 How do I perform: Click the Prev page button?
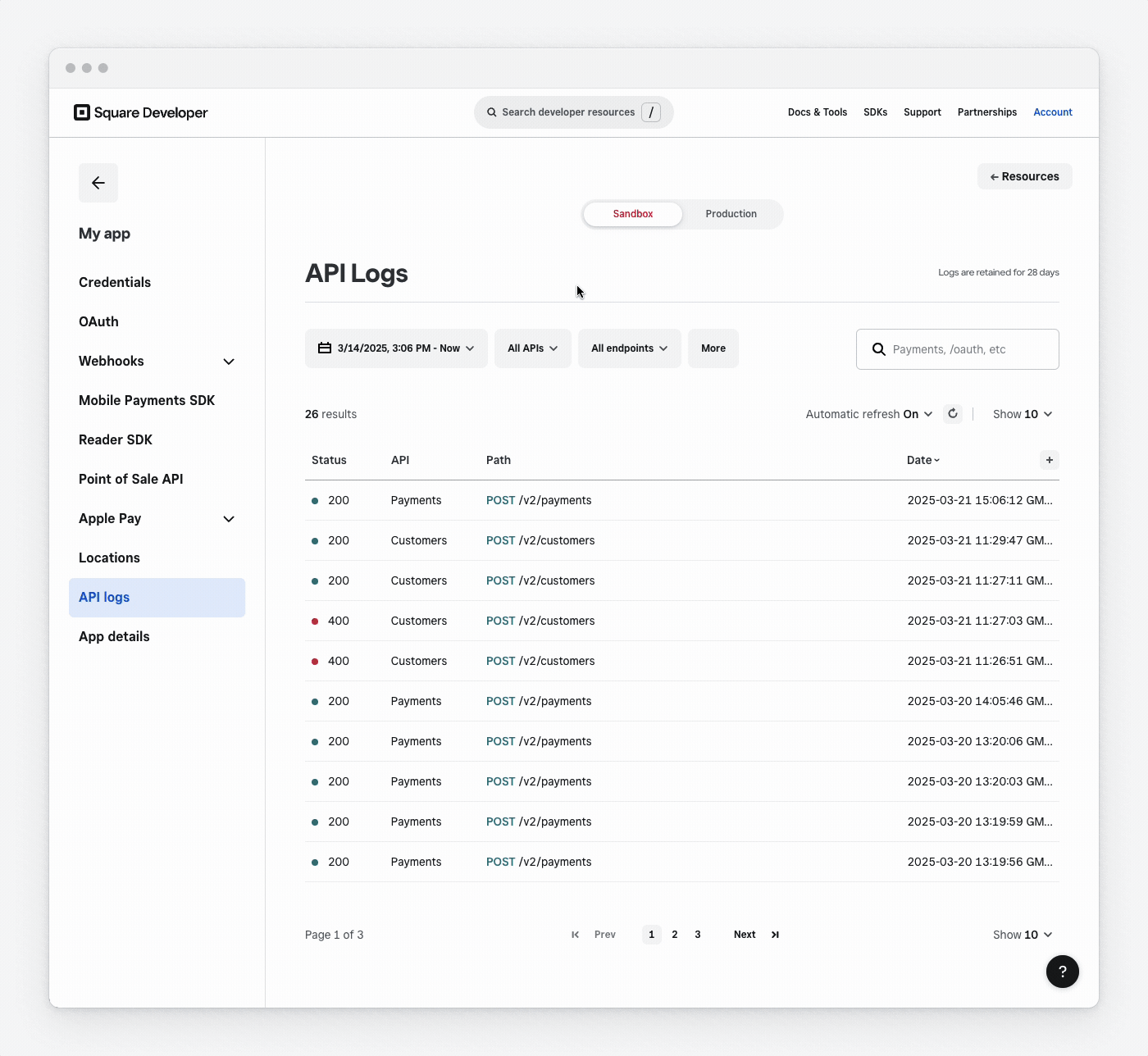(605, 935)
